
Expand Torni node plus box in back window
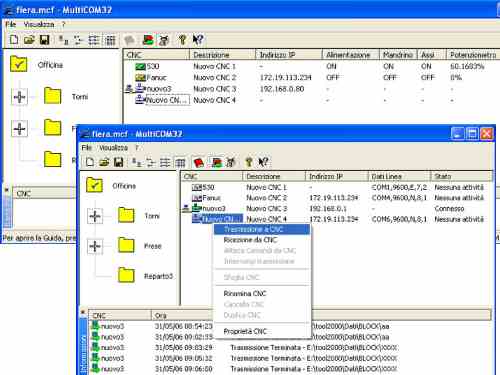(x=19, y=97)
